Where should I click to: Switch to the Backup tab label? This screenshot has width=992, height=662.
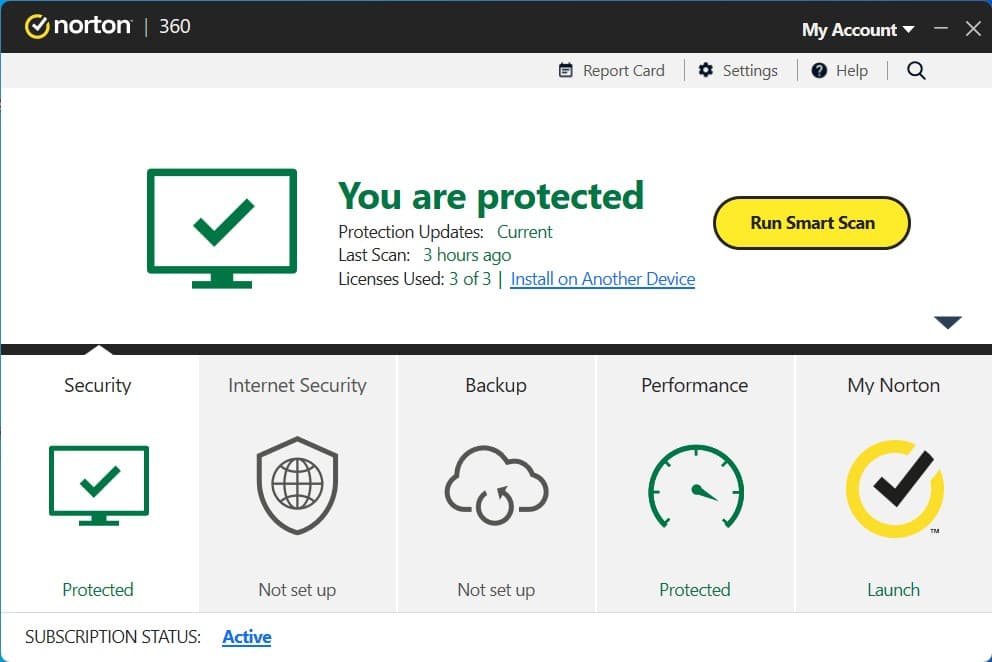(496, 385)
